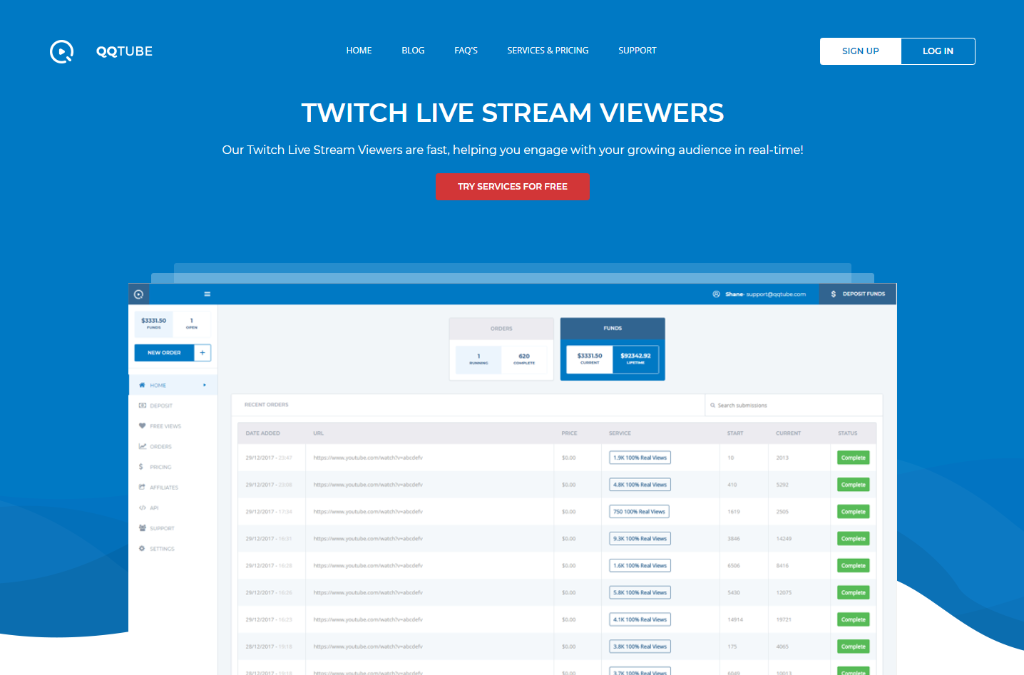Open the hamburger menu in dashboard header

pyautogui.click(x=207, y=294)
